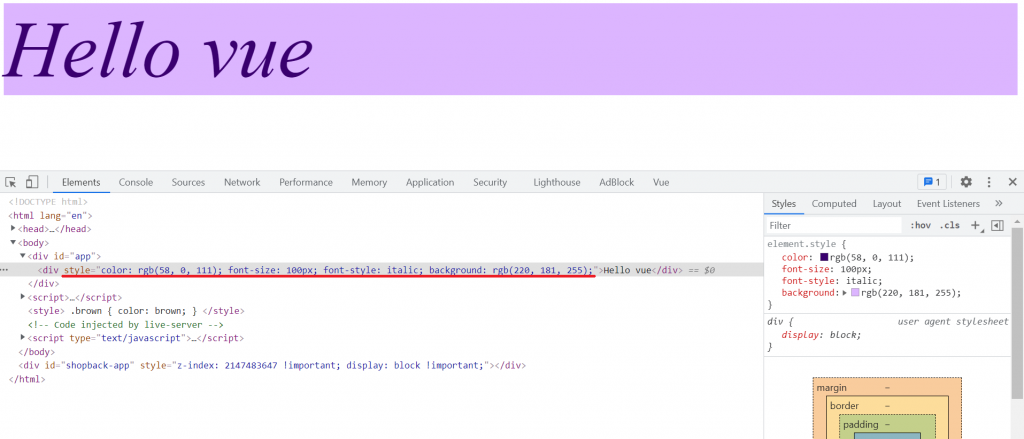
Task: Select the style .brown element row
Action: click(x=136, y=311)
